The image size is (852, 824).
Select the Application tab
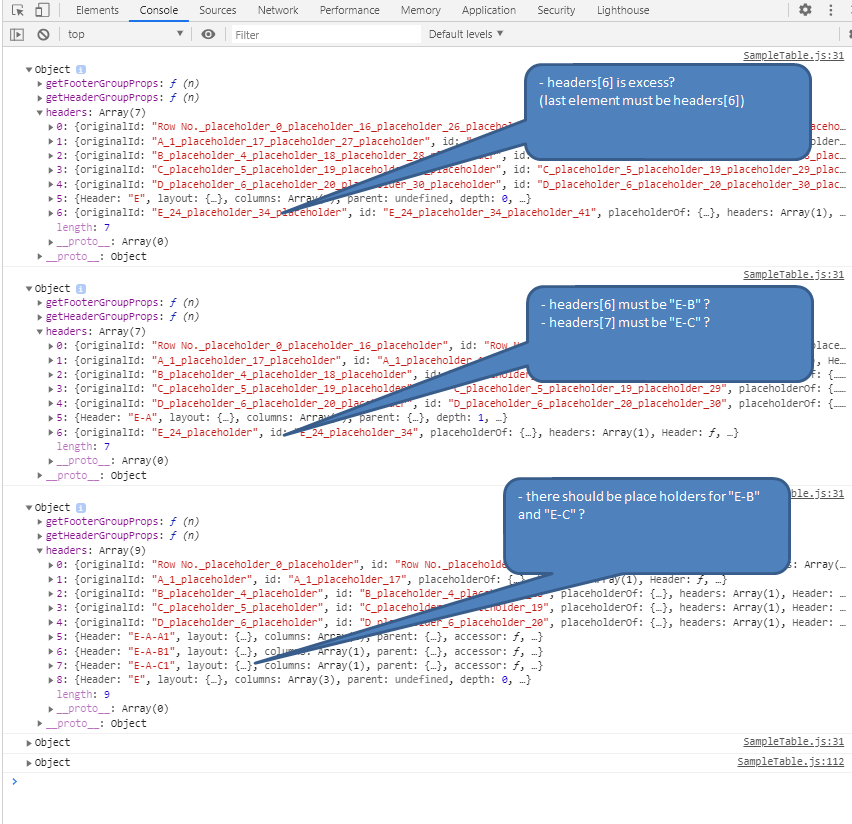488,10
